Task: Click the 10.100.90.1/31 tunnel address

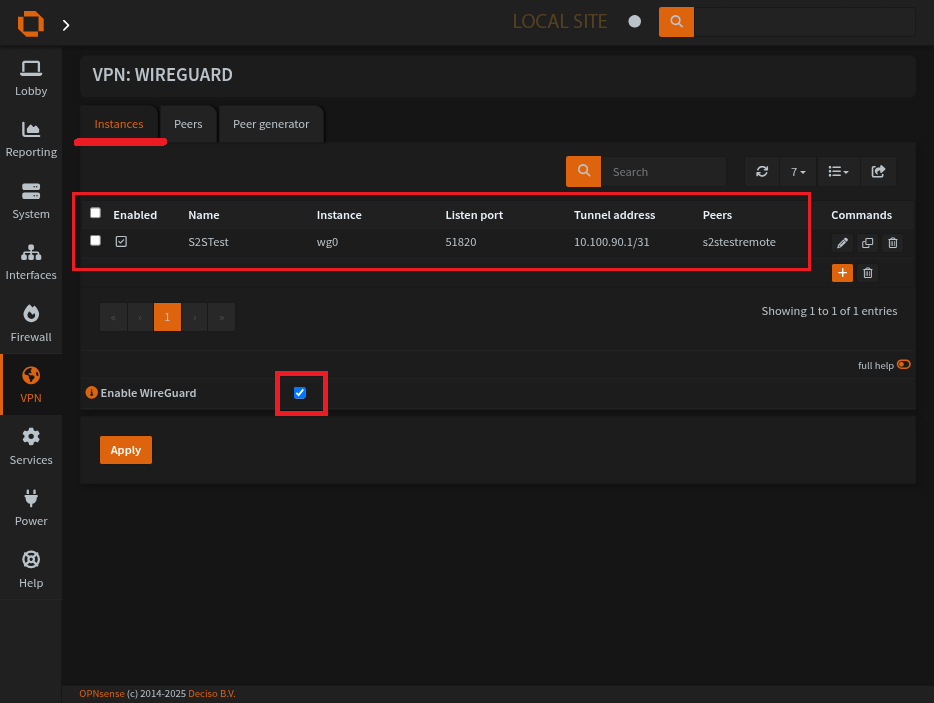Action: pyautogui.click(x=612, y=242)
